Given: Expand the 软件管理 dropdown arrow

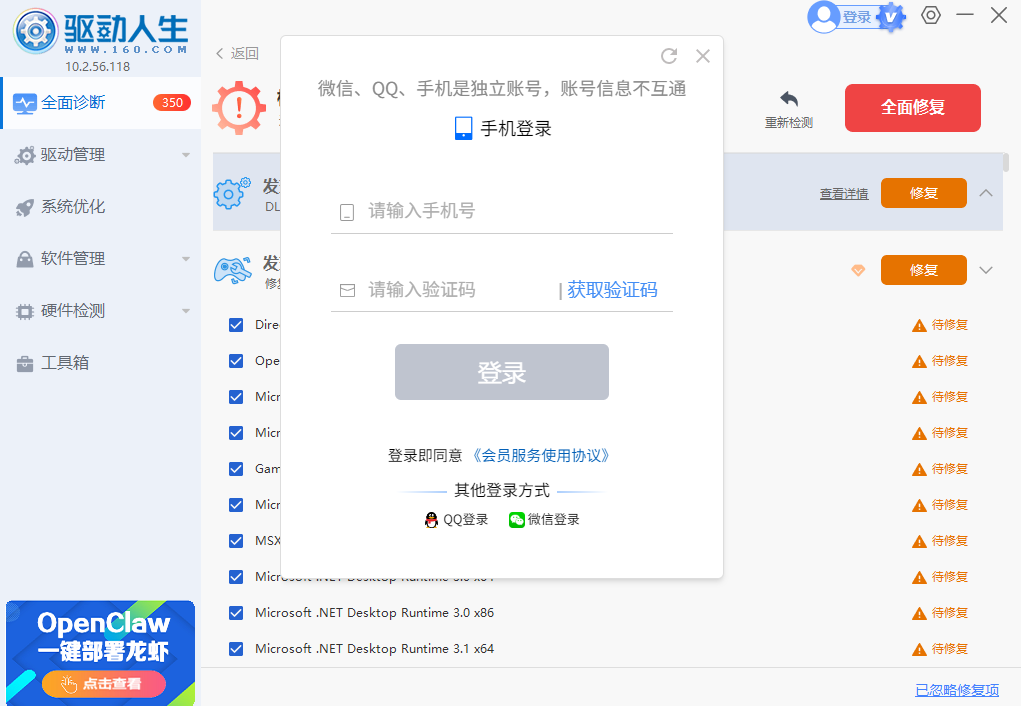Looking at the screenshot, I should click(186, 259).
